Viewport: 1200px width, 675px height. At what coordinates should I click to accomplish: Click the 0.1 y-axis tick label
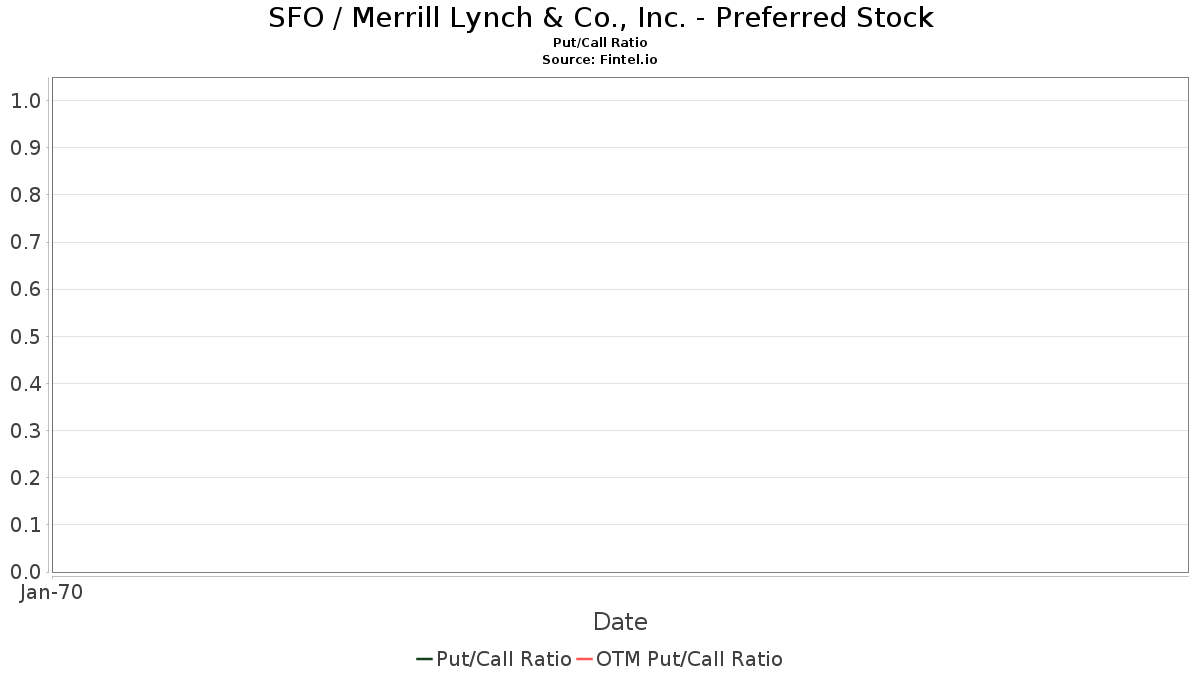click(25, 525)
